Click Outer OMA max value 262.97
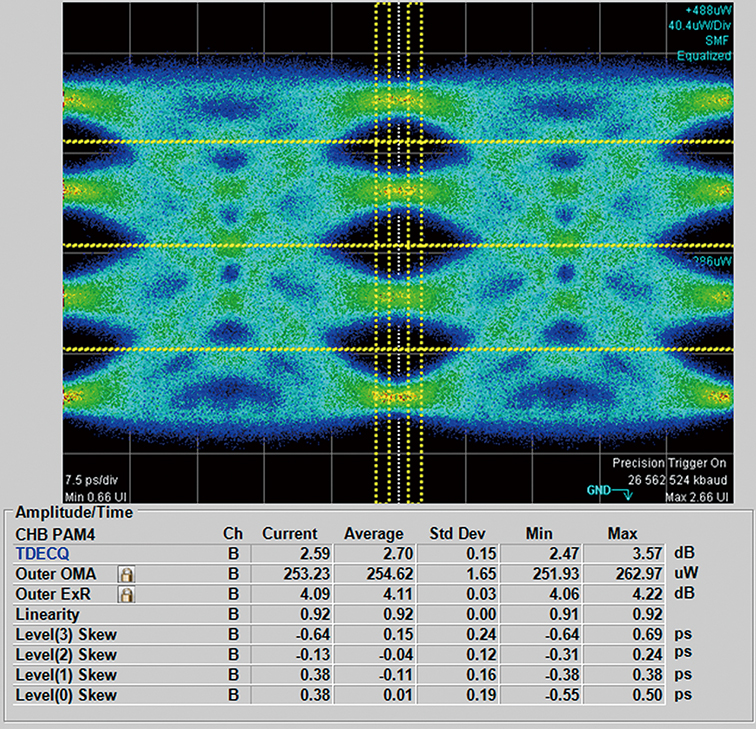Viewport: 756px width, 729px height. [639, 574]
